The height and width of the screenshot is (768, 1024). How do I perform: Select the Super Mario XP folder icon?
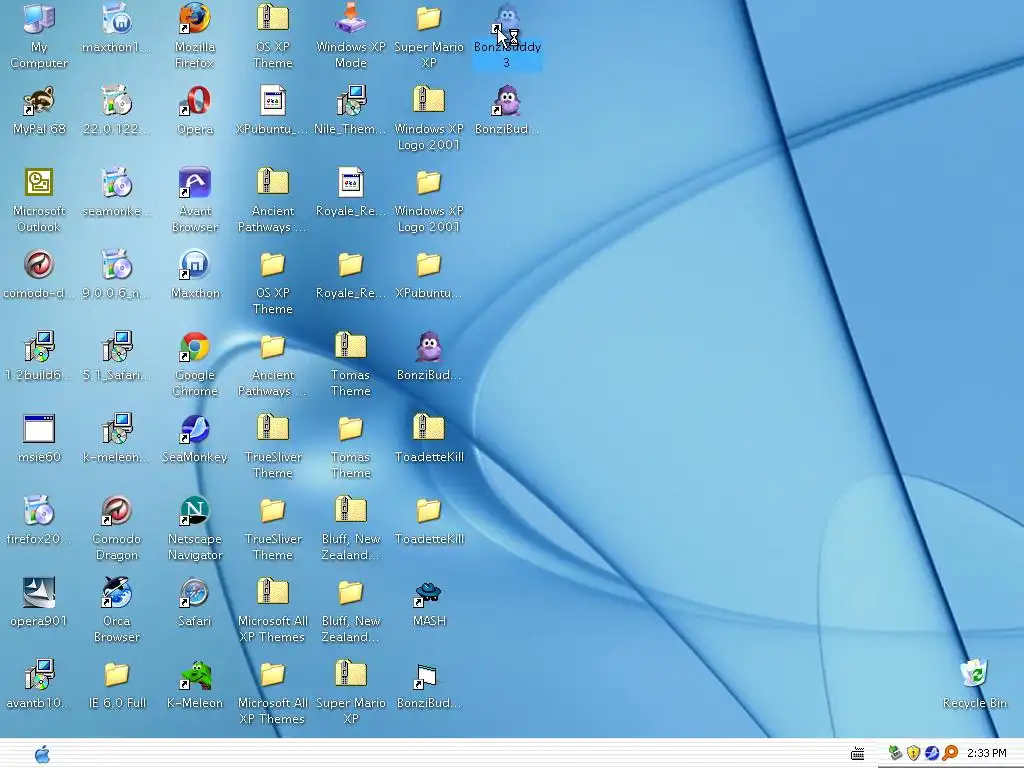point(428,18)
